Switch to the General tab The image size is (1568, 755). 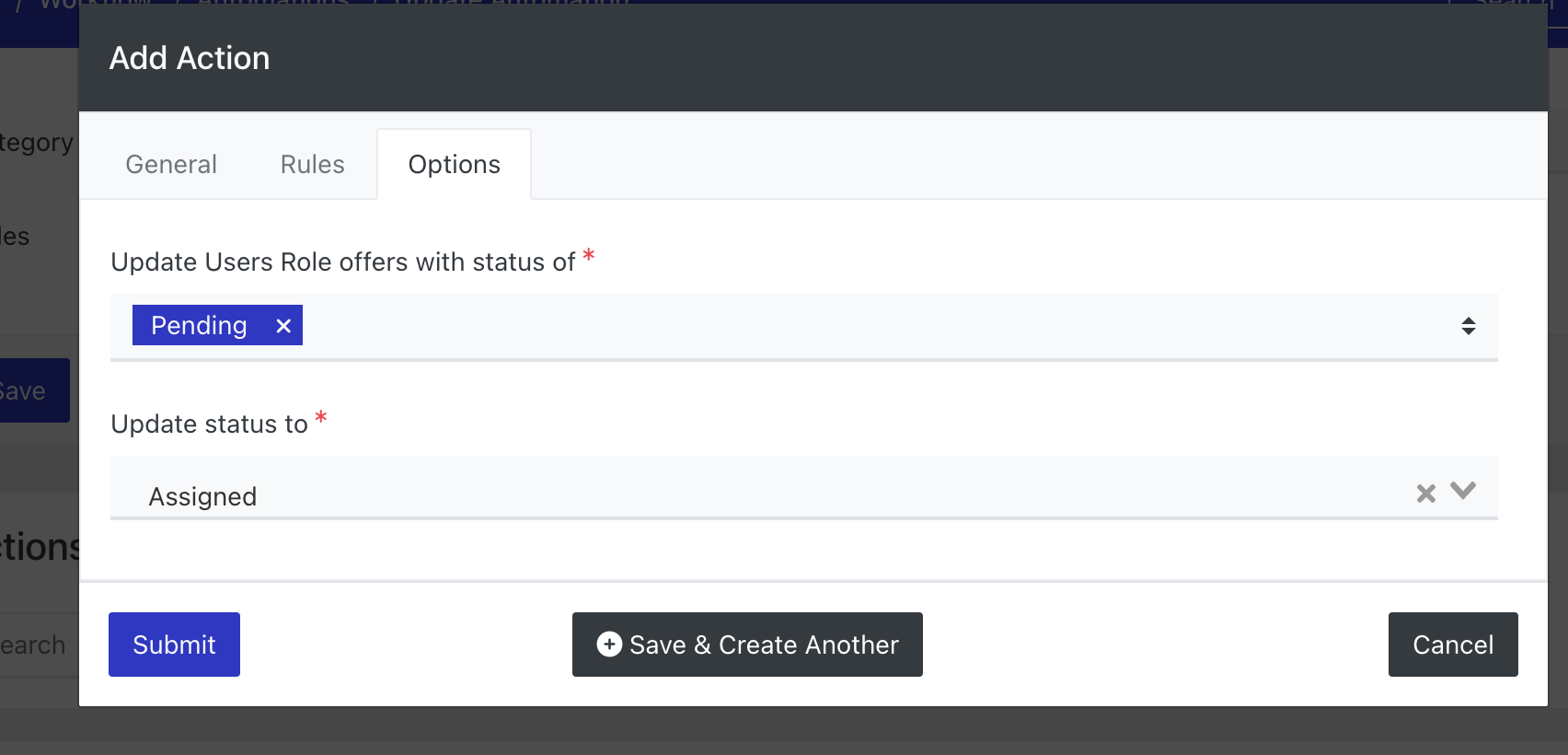[171, 165]
